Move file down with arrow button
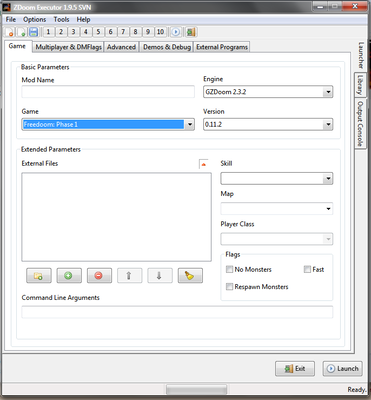This screenshot has height=400, width=371. (x=160, y=276)
